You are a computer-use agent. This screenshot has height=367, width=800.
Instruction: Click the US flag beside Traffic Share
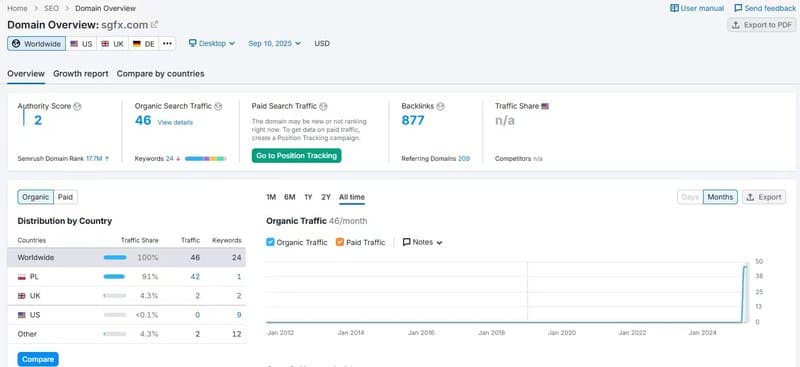[545, 107]
